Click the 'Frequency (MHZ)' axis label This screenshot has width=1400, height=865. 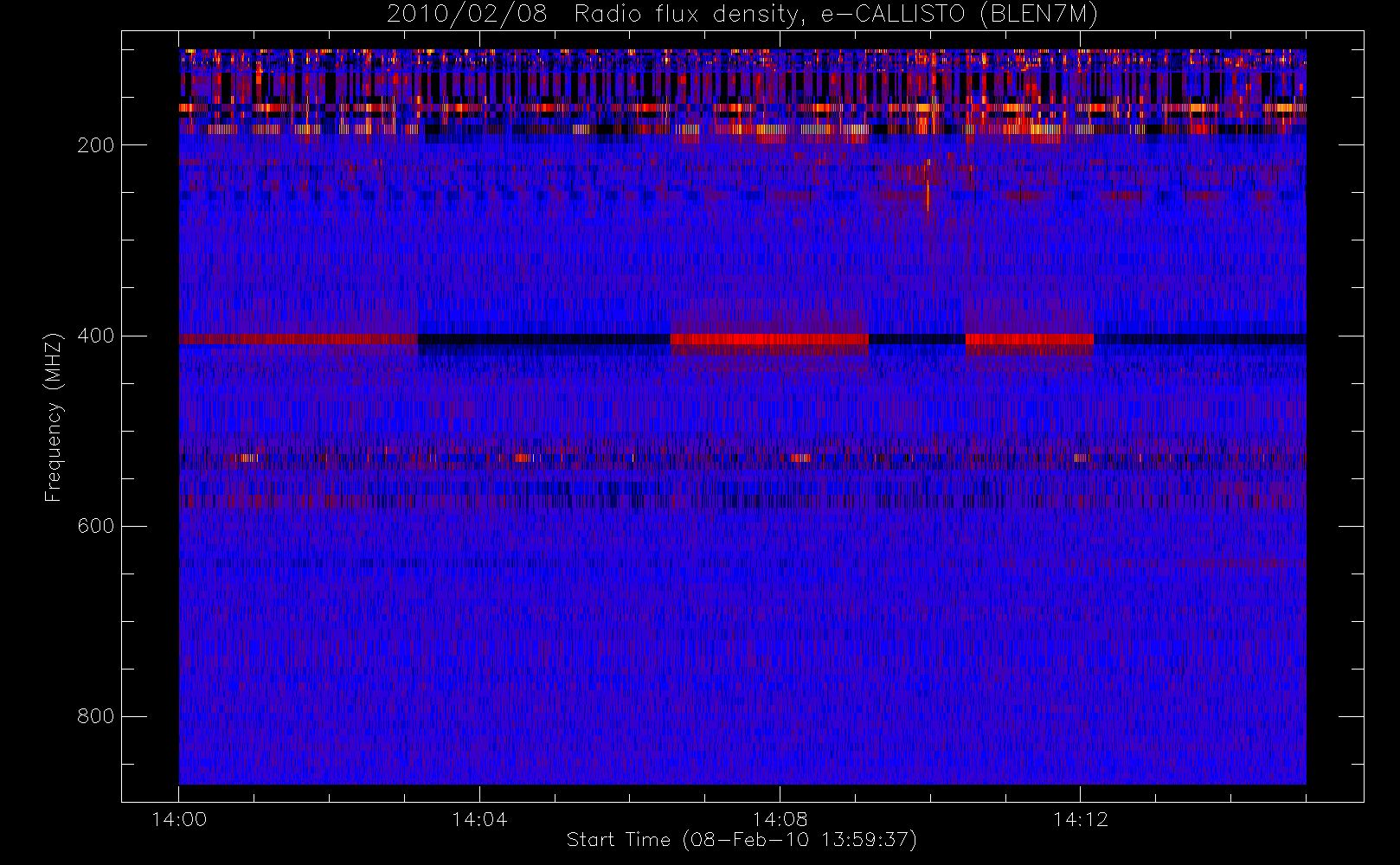point(54,417)
